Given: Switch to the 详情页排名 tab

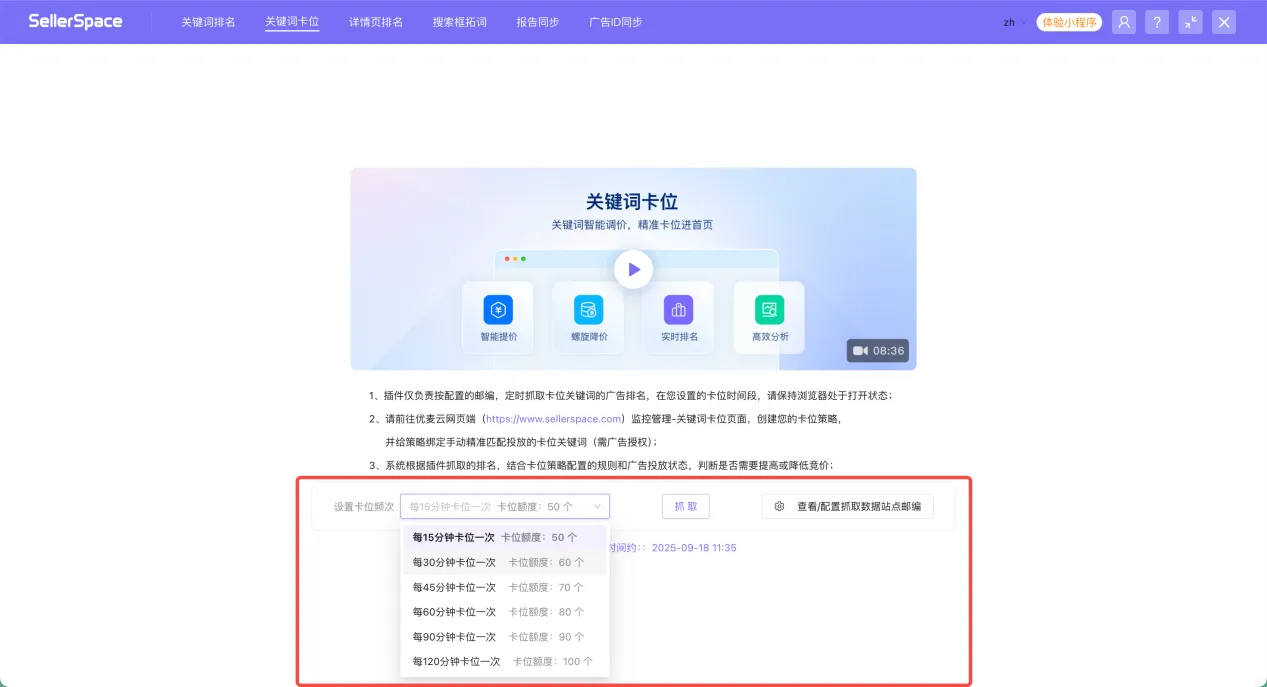Looking at the screenshot, I should [x=375, y=20].
